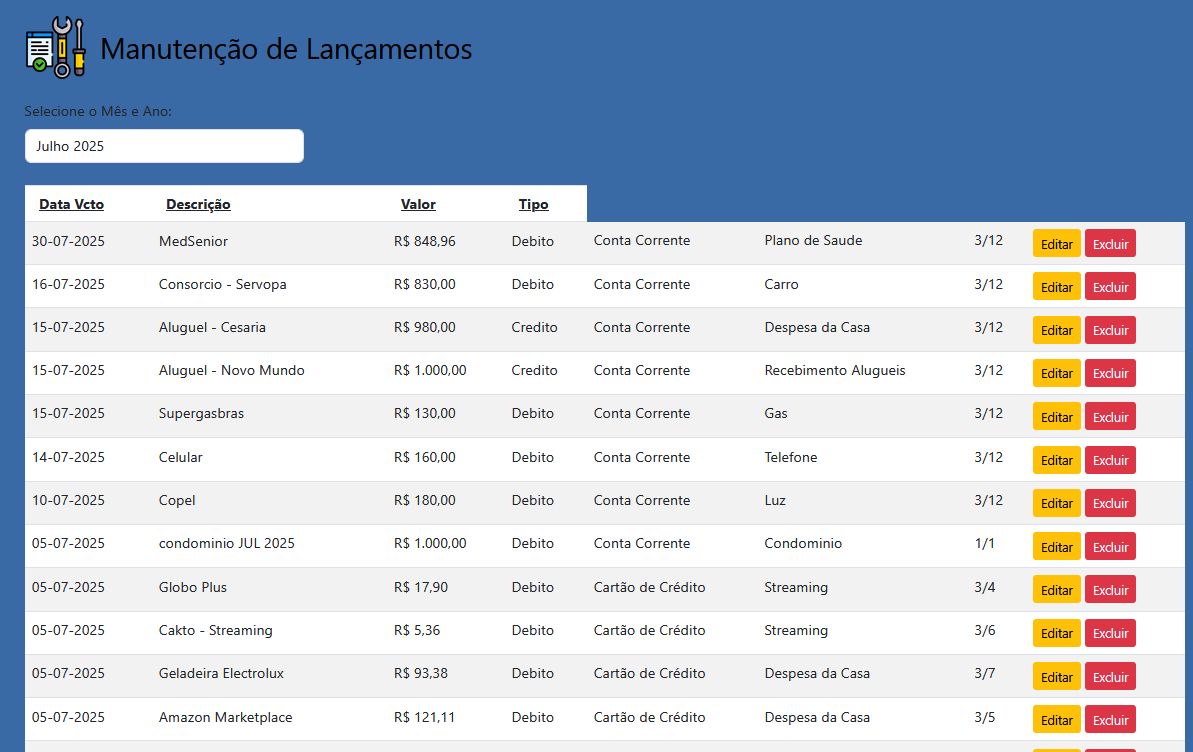The width and height of the screenshot is (1193, 752).
Task: Edit the Consorcio - Servopa entry
Action: [1056, 287]
